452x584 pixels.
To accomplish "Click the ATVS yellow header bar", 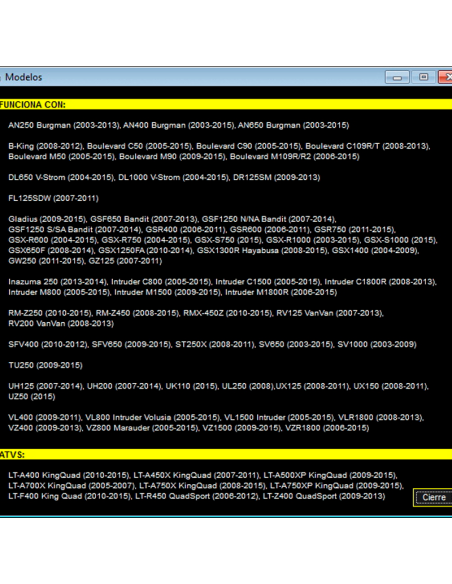I will pos(226,454).
